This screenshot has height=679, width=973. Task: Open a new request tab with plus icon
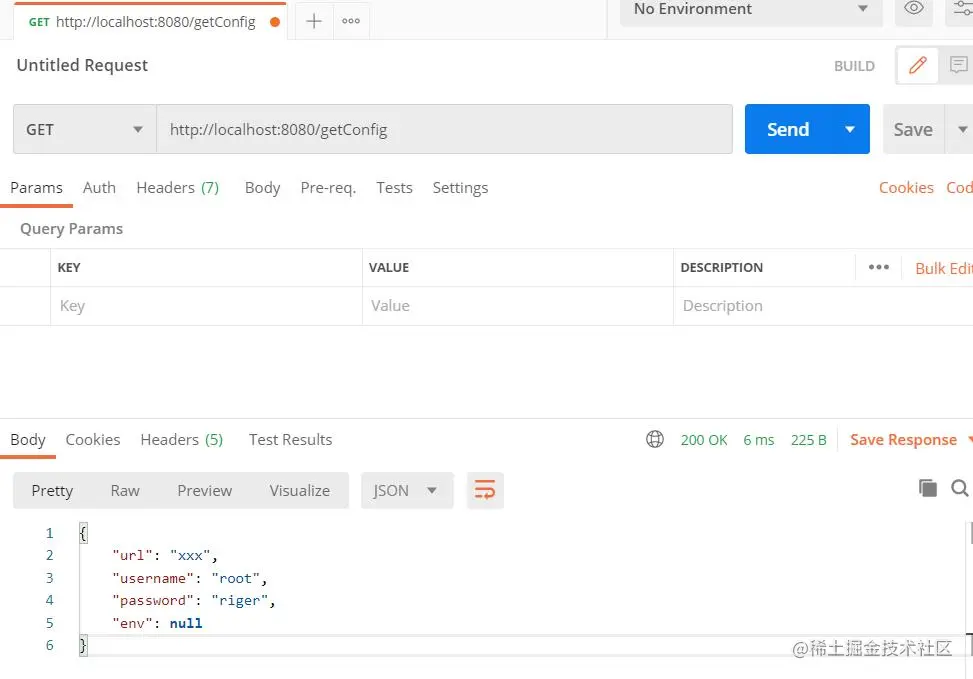tap(314, 21)
